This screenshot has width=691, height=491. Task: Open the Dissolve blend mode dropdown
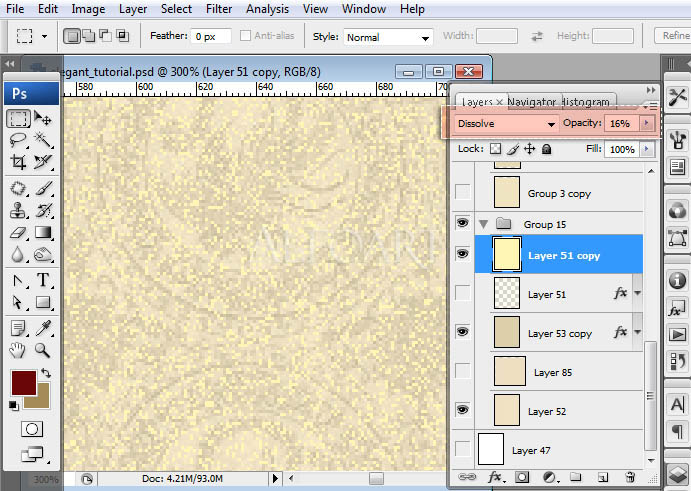tap(506, 123)
